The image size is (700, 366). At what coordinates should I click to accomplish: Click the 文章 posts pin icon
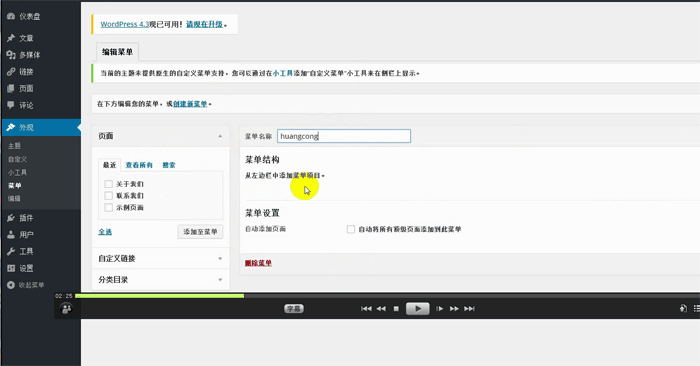click(11, 38)
